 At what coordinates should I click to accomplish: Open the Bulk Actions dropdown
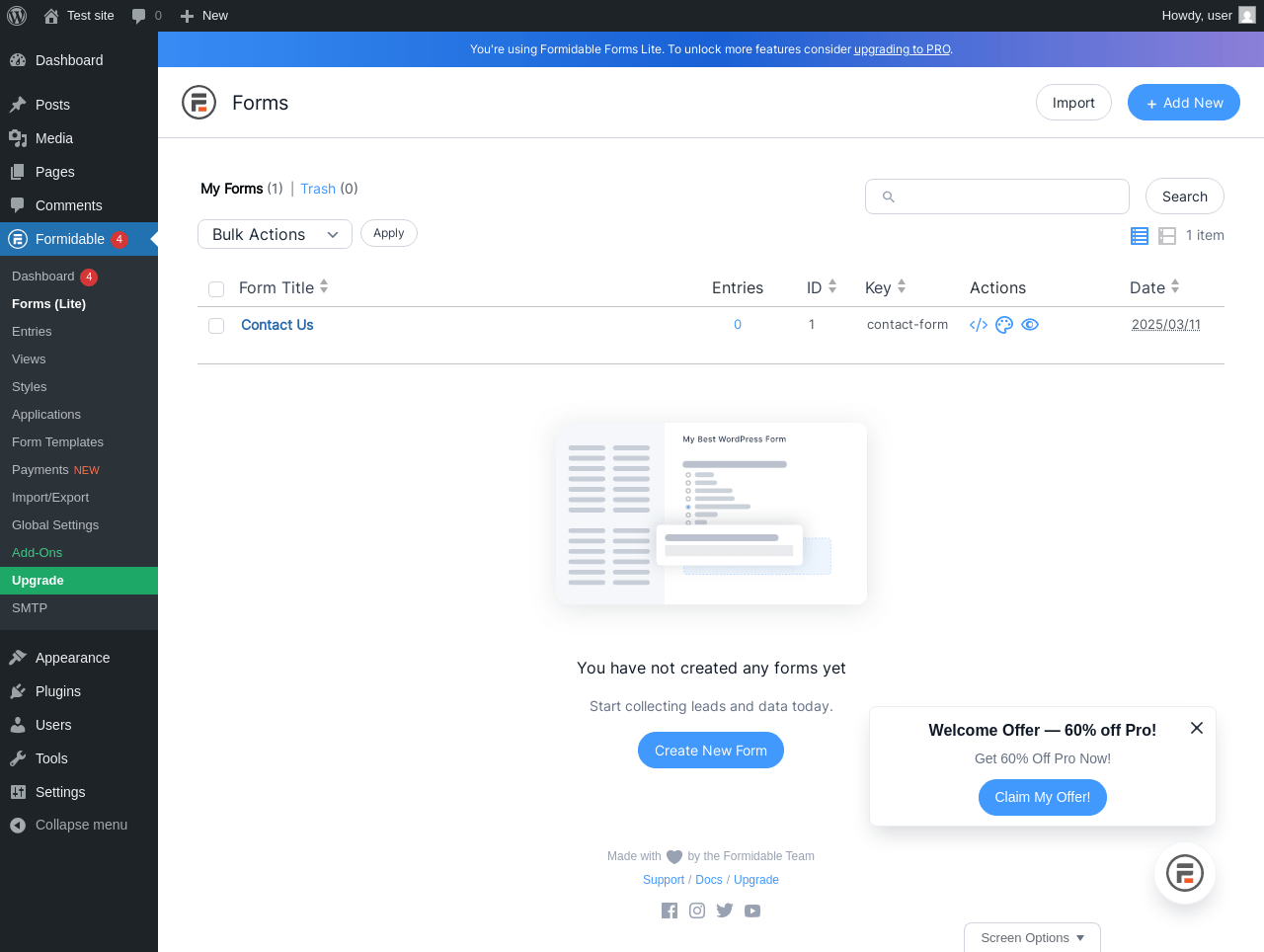(275, 234)
